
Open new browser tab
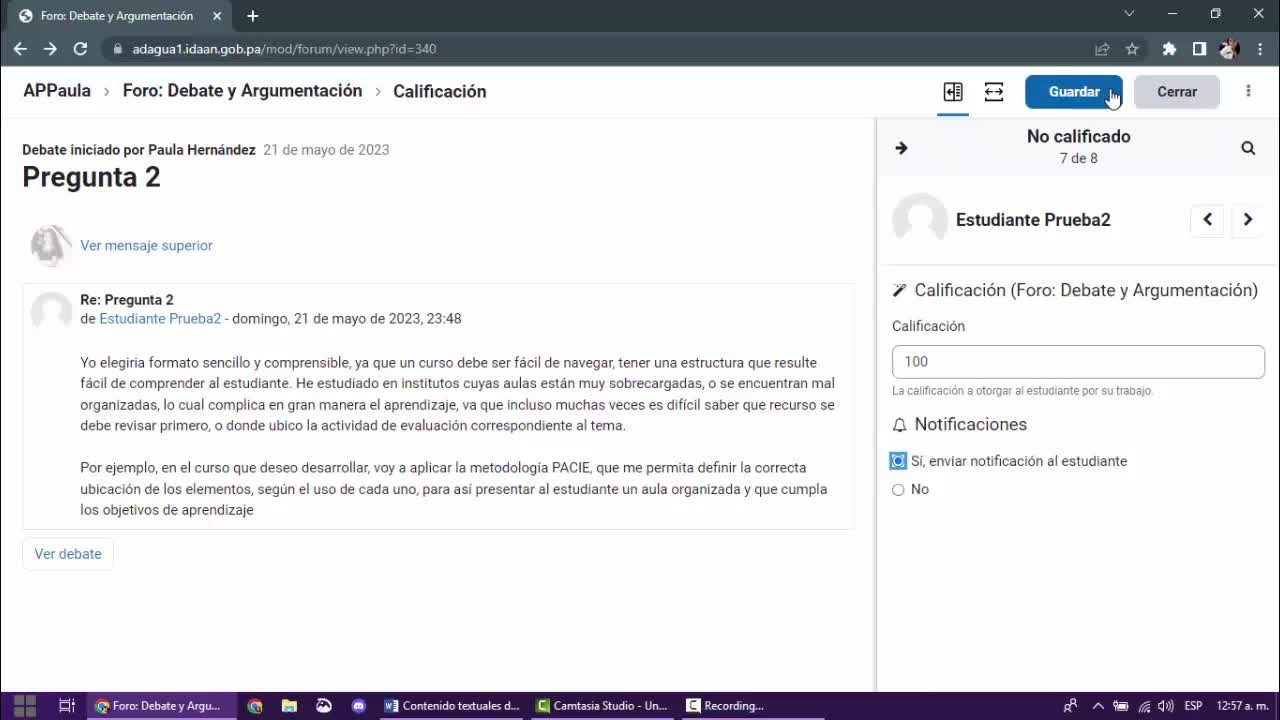click(252, 16)
